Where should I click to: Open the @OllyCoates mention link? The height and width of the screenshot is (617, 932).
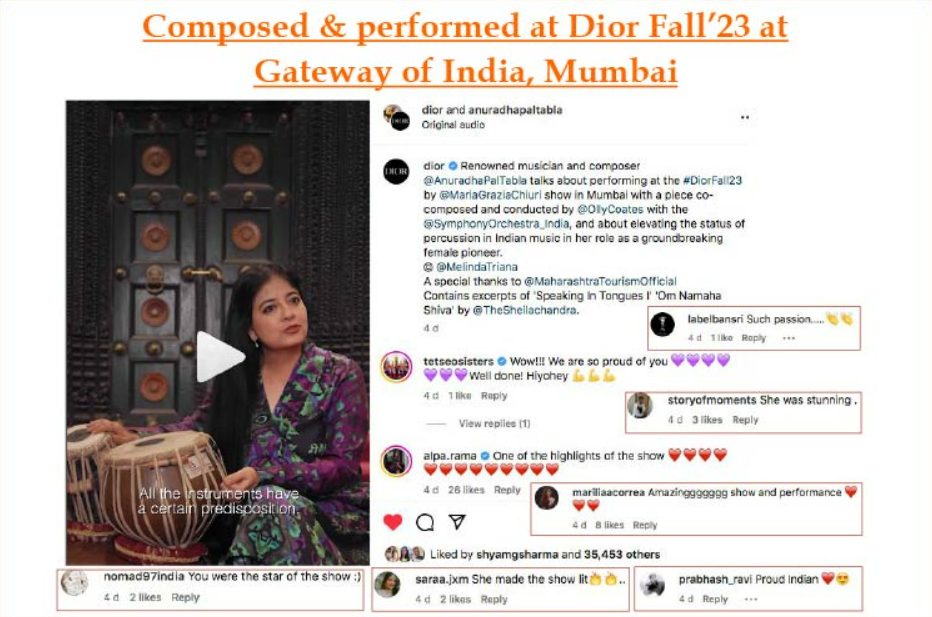click(610, 209)
